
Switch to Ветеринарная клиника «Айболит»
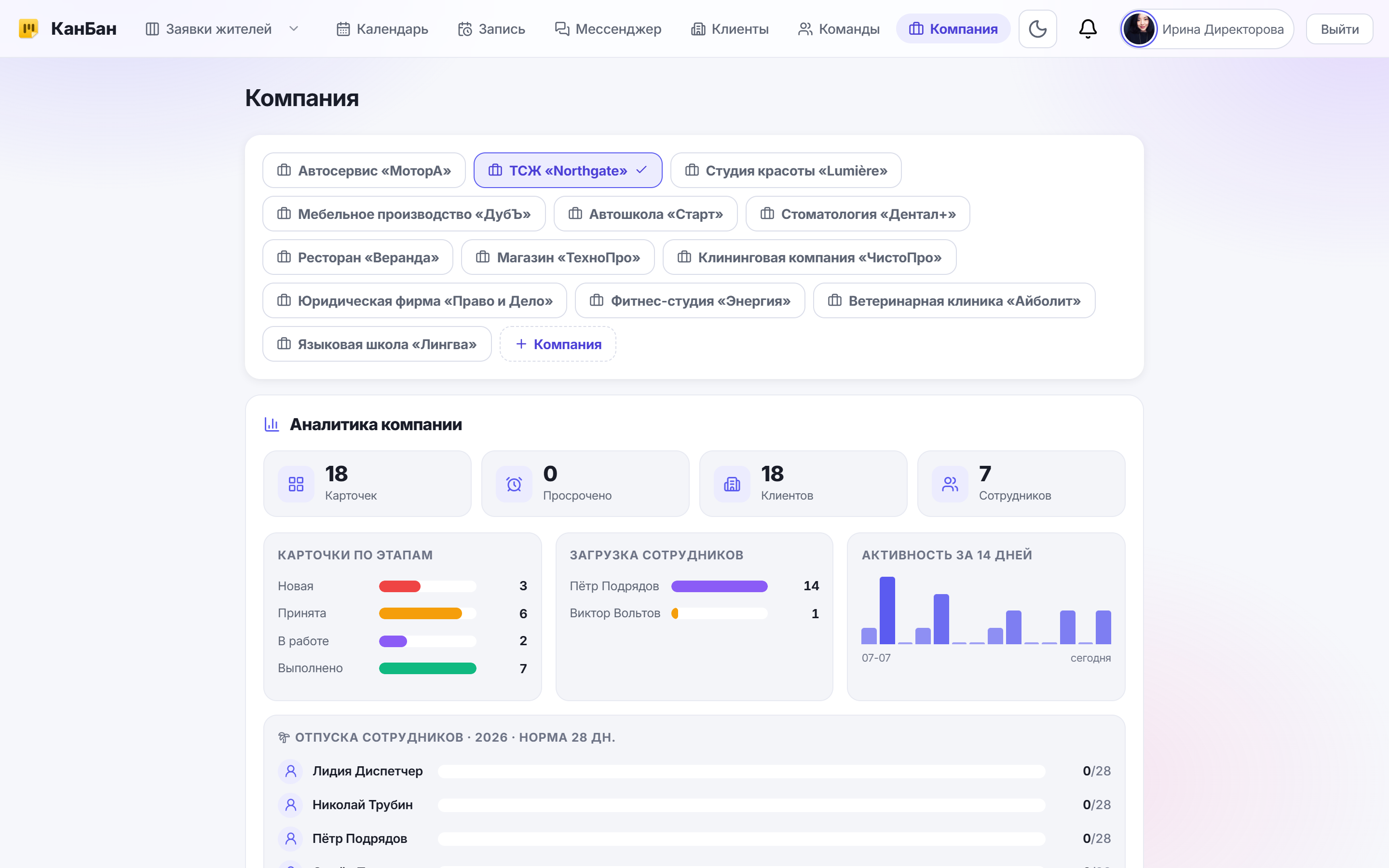coord(954,300)
